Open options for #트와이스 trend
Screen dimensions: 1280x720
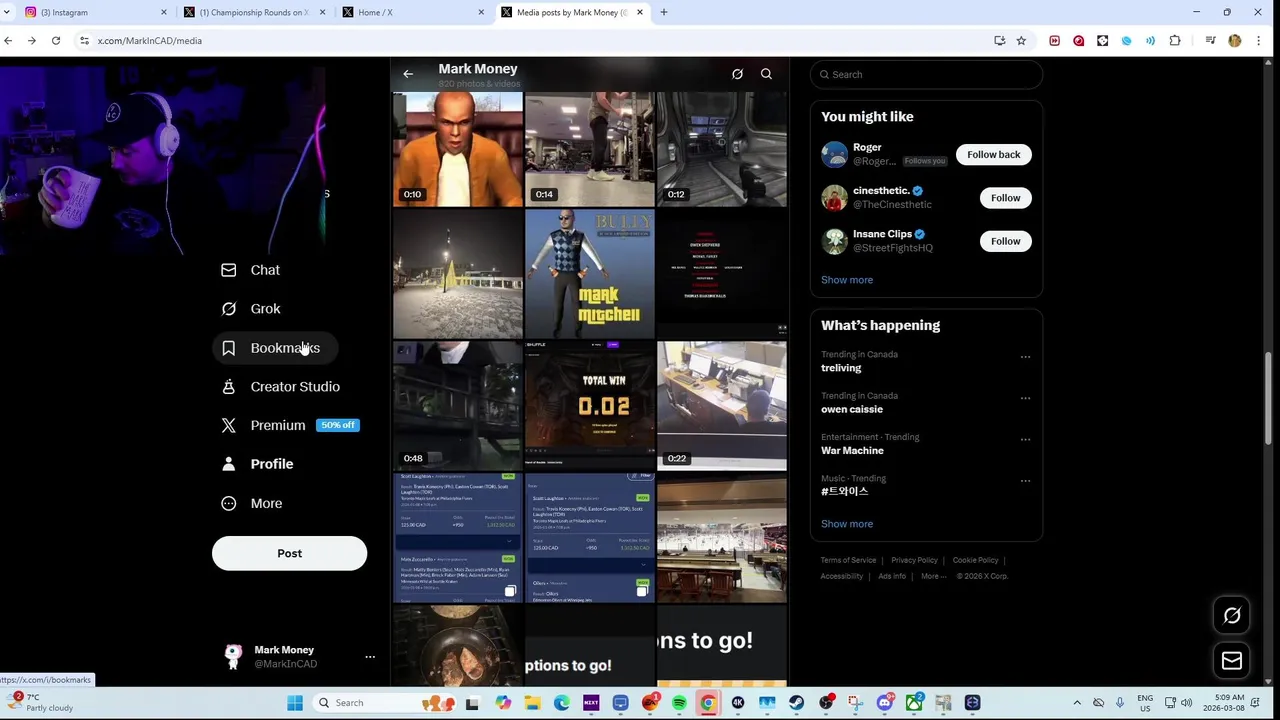(1025, 481)
